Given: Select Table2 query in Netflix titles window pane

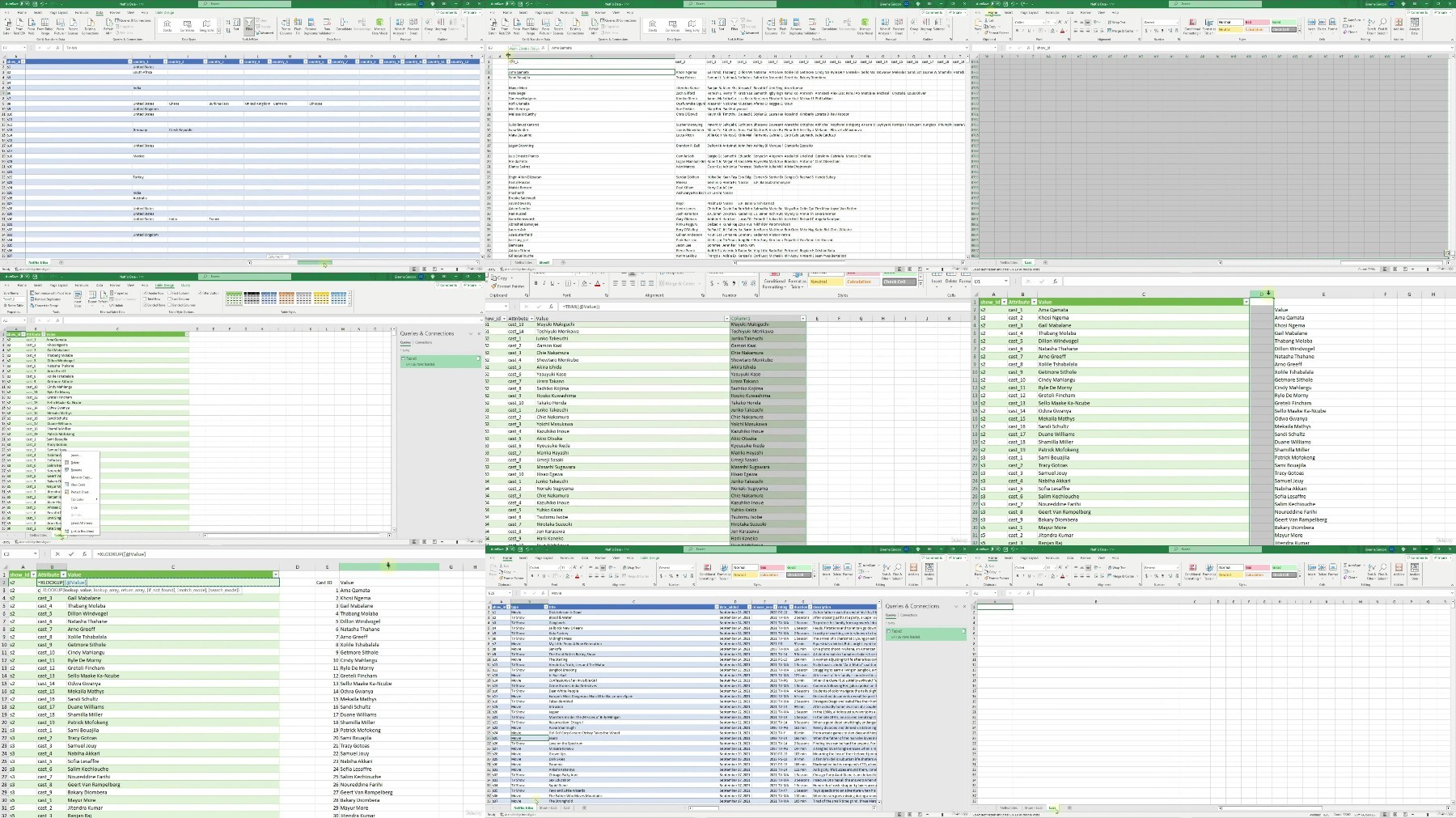Looking at the screenshot, I should tap(927, 634).
